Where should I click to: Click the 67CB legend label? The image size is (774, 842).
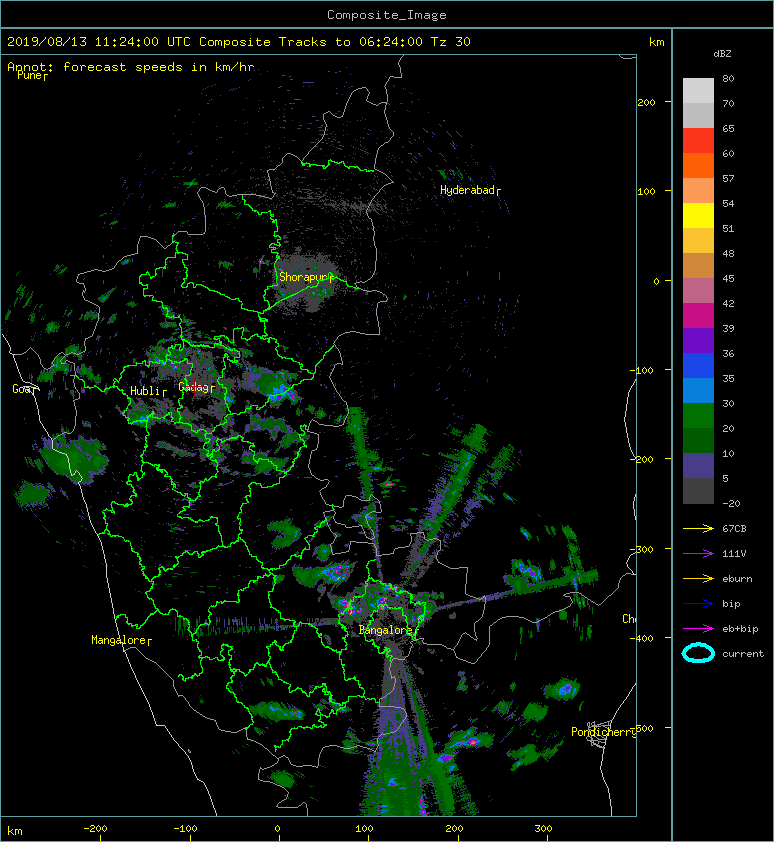point(734,528)
